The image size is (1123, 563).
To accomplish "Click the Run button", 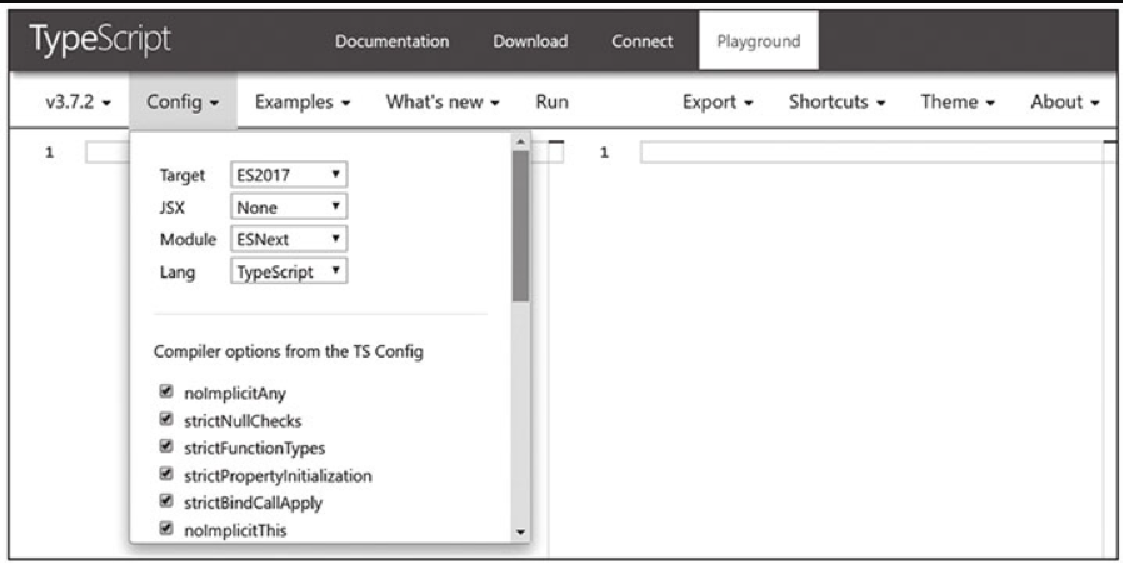I will pyautogui.click(x=552, y=102).
